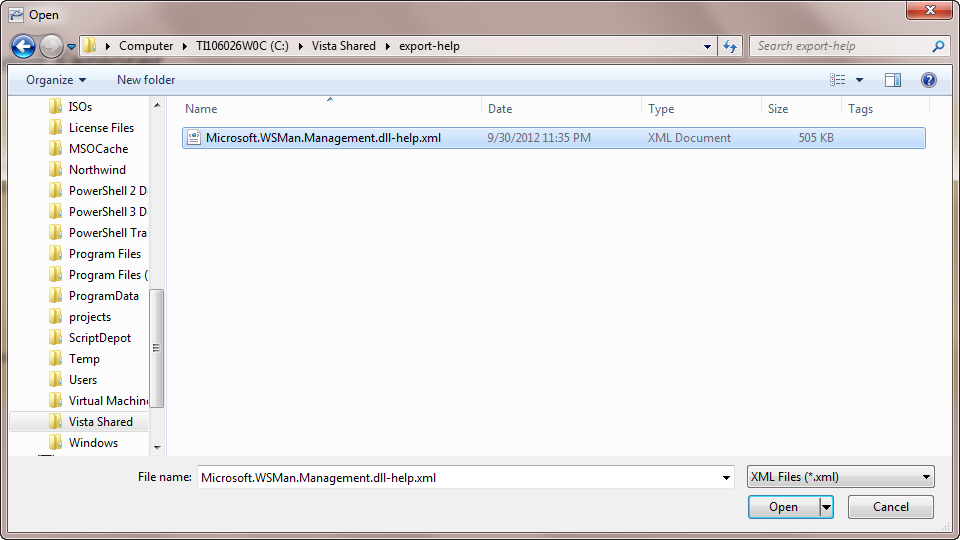Open the view options dropdown arrow
This screenshot has width=960, height=540.
point(860,80)
